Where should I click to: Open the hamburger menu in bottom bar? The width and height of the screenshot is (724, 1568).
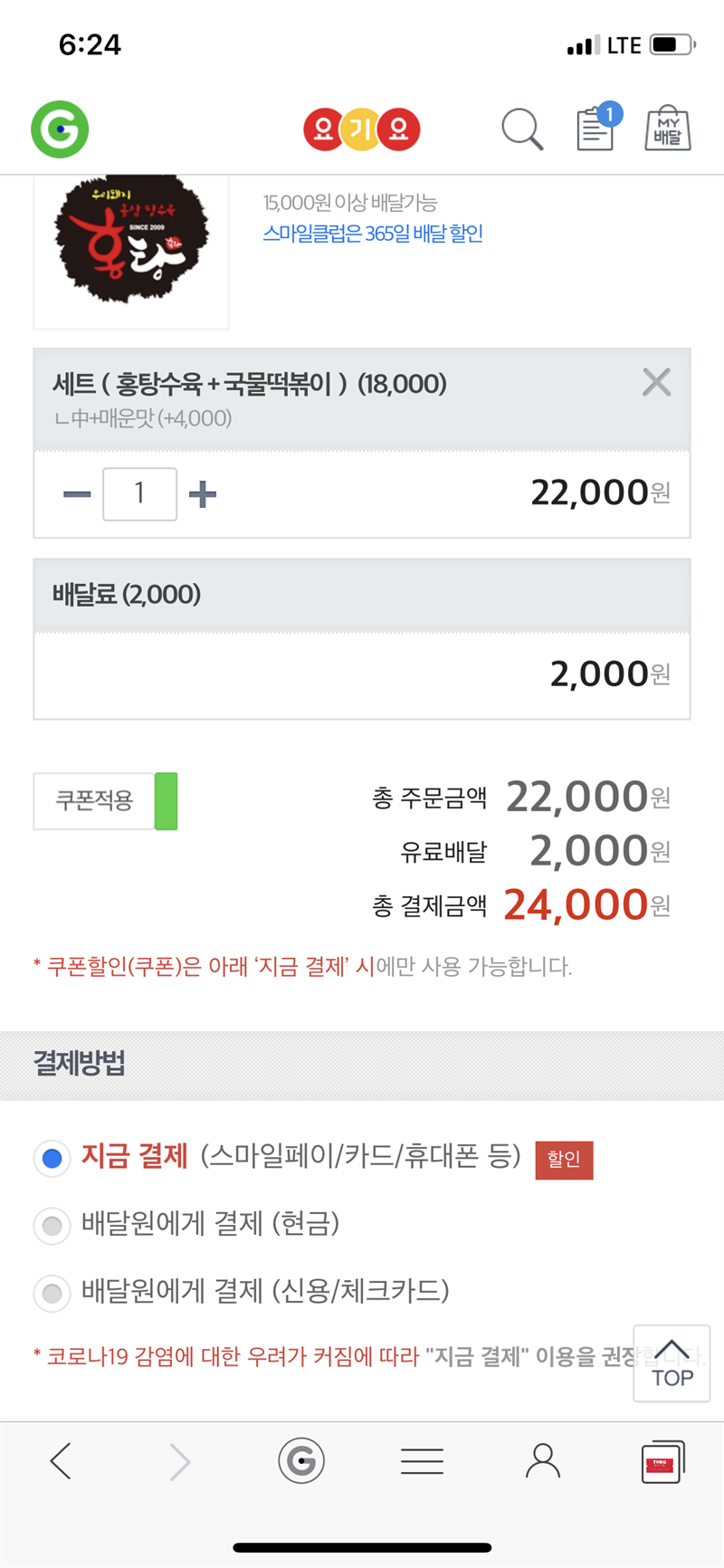pyautogui.click(x=422, y=1461)
